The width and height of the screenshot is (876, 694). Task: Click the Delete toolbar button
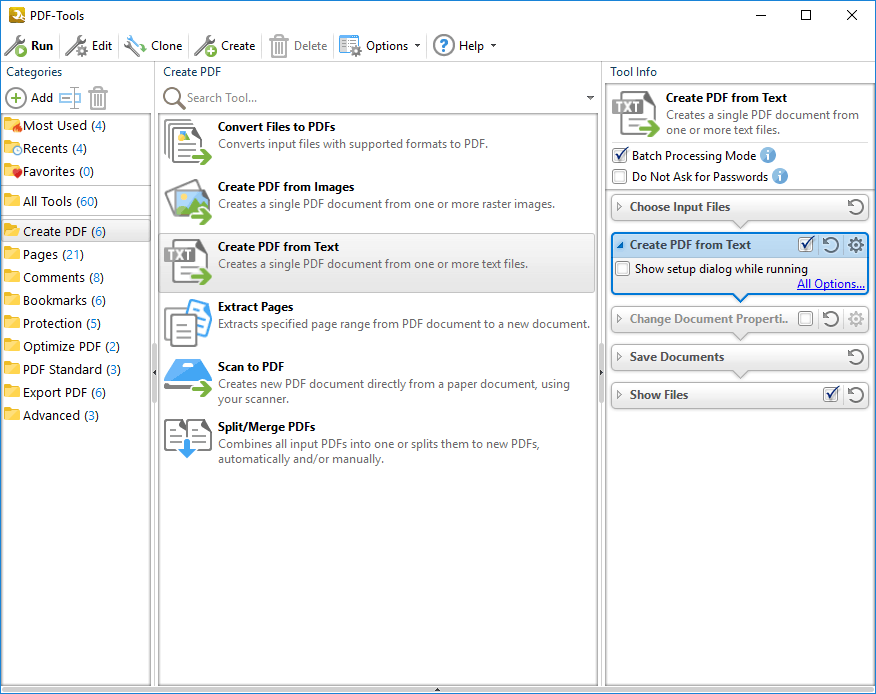pyautogui.click(x=298, y=46)
